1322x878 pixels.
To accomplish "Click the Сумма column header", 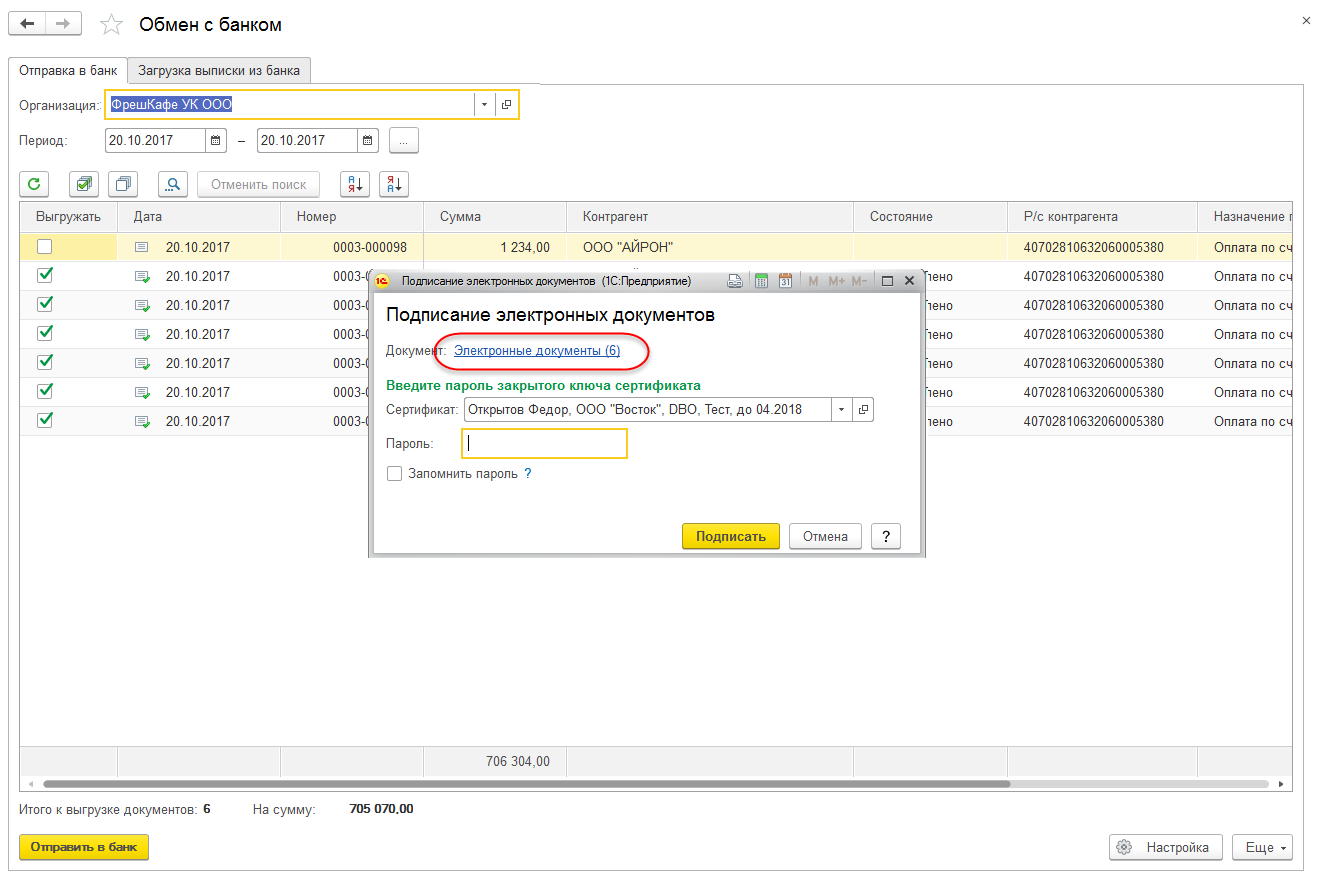I will [x=495, y=217].
